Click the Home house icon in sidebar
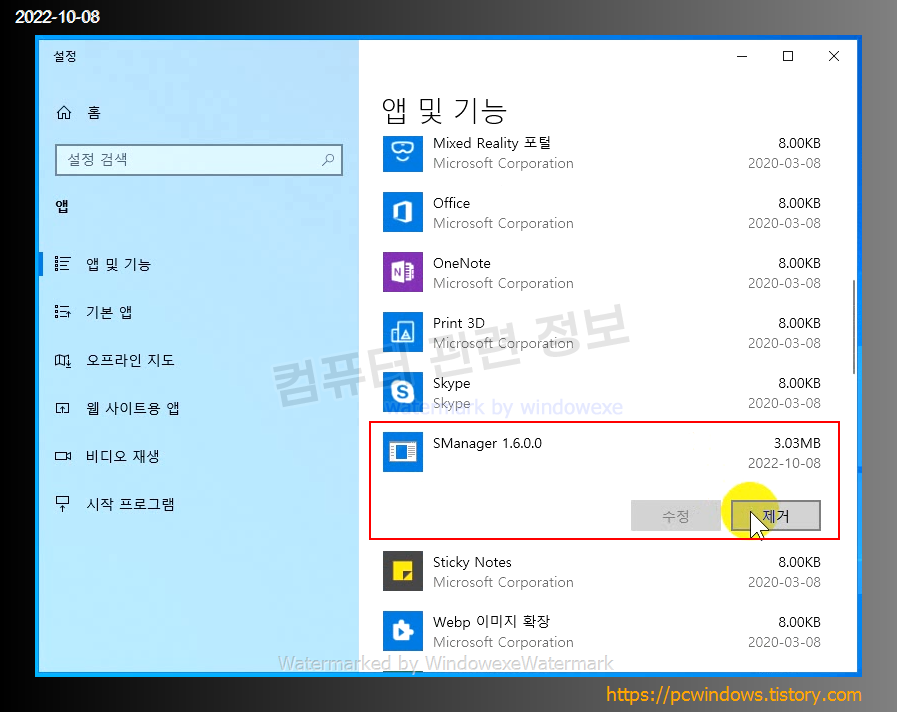 click(63, 113)
